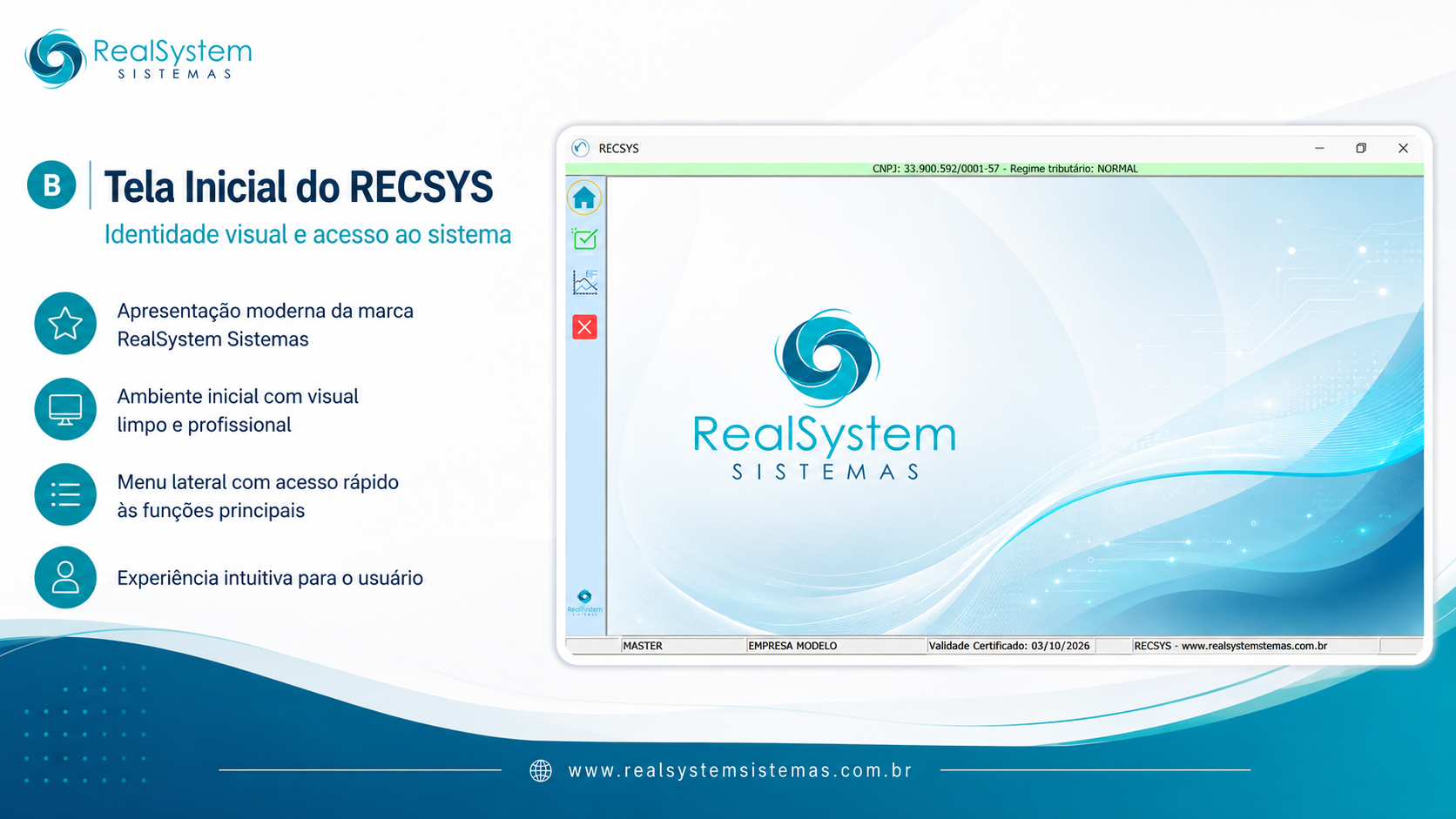Click the star icon beside brand presentation text

65,323
